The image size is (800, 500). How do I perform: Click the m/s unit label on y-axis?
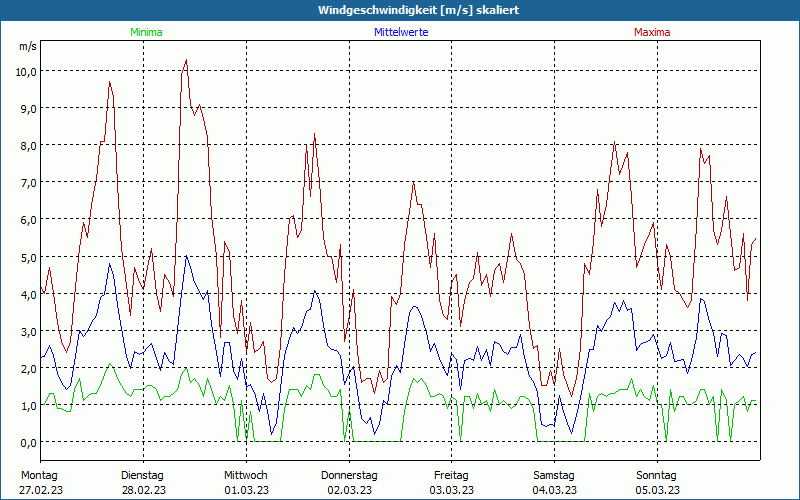28,47
